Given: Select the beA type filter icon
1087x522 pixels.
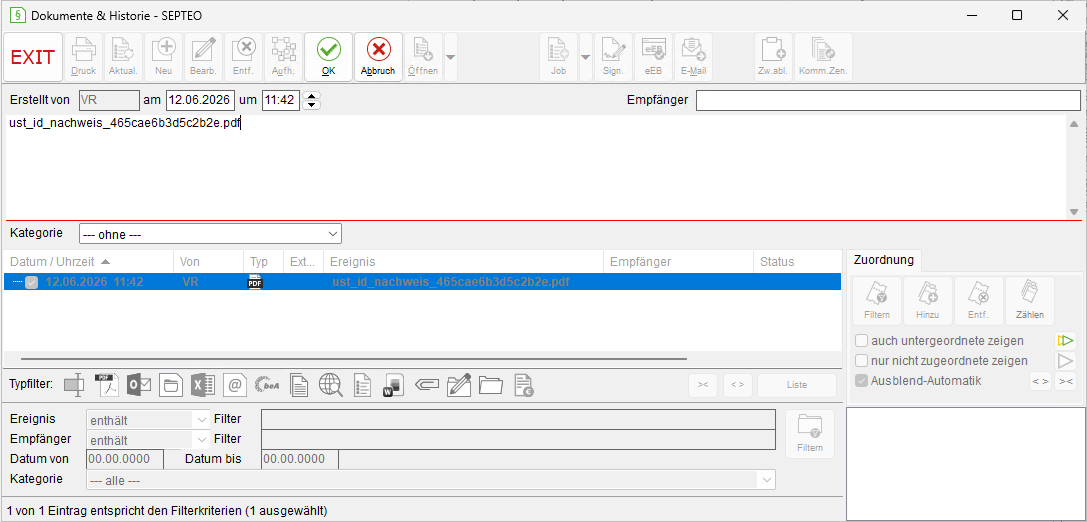Looking at the screenshot, I should tap(267, 385).
